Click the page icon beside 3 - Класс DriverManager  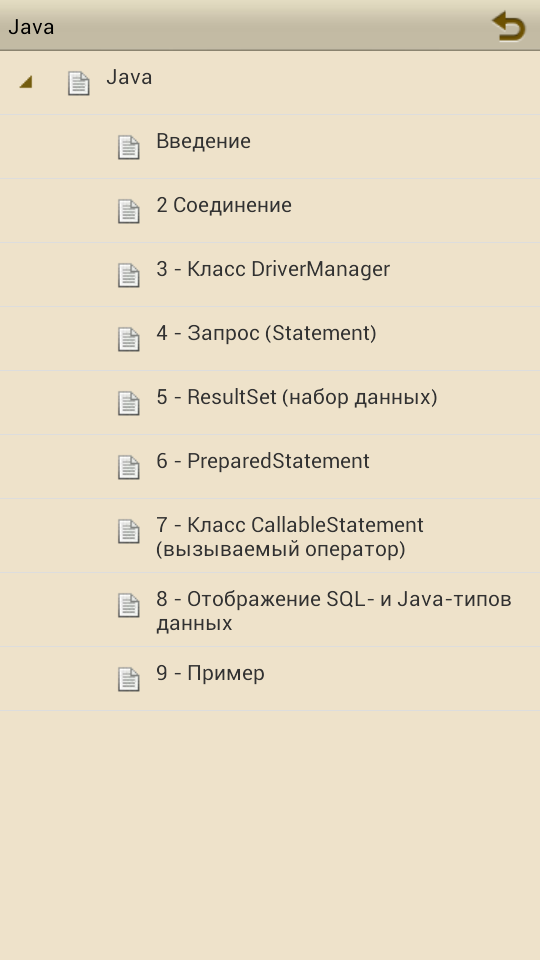[x=129, y=275]
